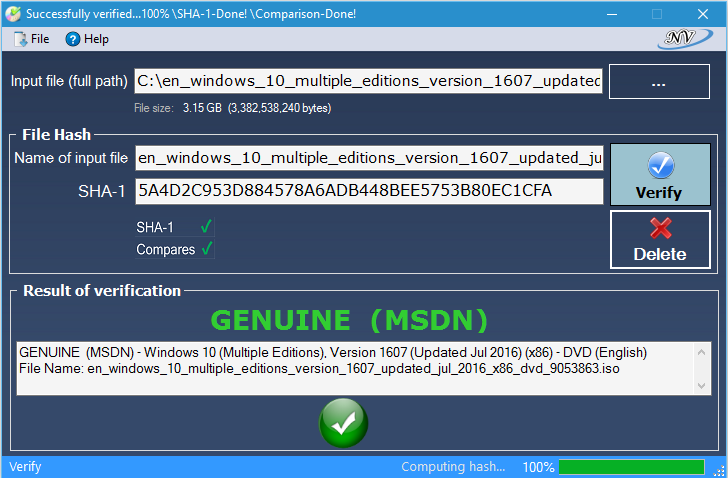Click the 100% progress label
The height and width of the screenshot is (478, 728).
pyautogui.click(x=538, y=467)
